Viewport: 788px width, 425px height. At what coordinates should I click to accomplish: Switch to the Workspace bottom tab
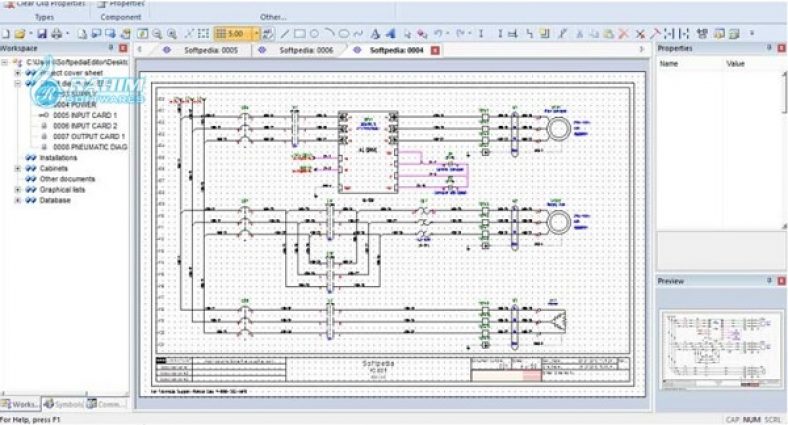point(20,404)
